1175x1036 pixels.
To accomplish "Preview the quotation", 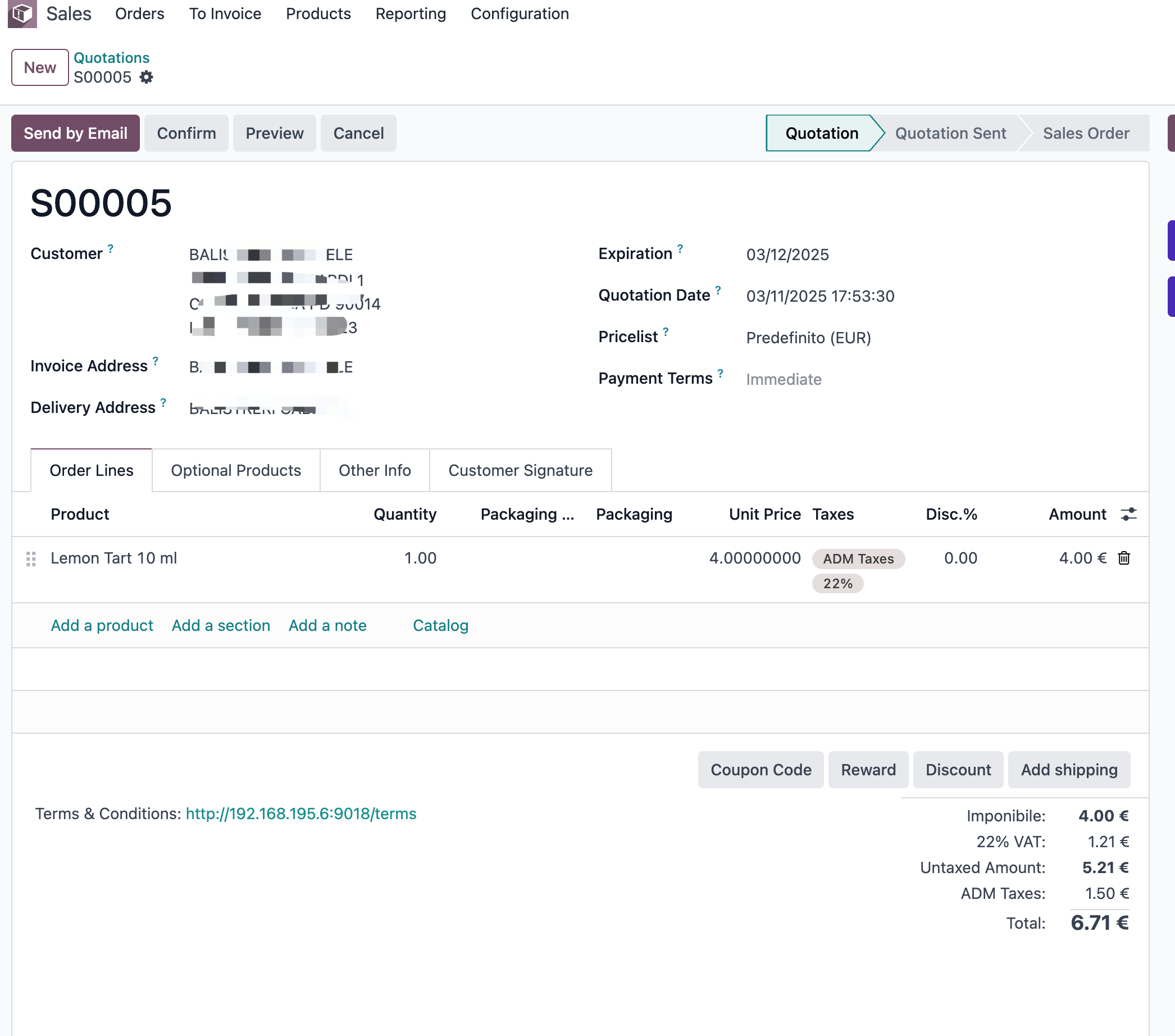I will 275,133.
